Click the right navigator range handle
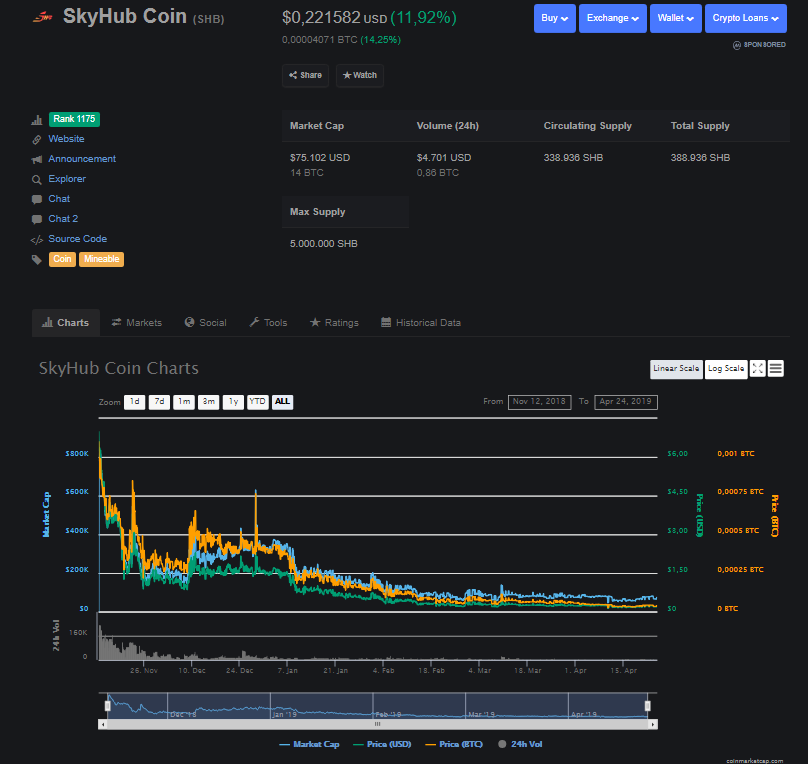Image resolution: width=808 pixels, height=764 pixels. coord(648,706)
